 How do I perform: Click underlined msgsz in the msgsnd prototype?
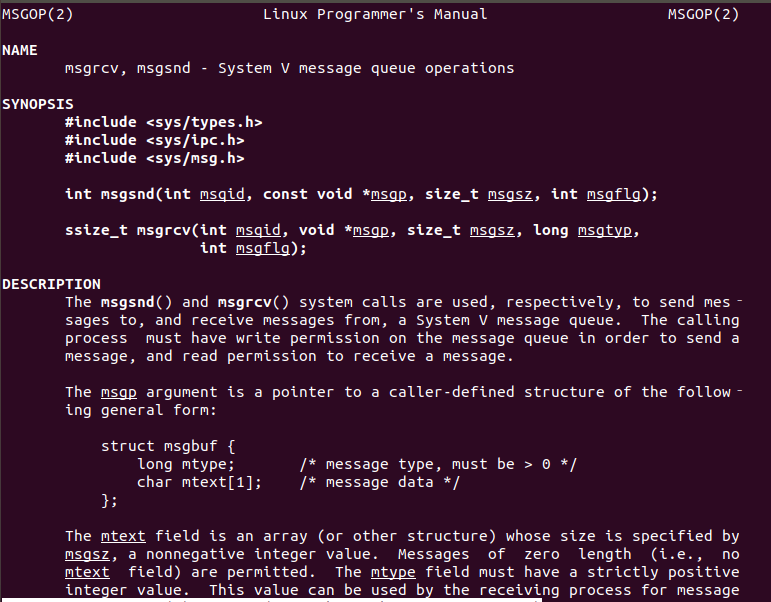(510, 195)
